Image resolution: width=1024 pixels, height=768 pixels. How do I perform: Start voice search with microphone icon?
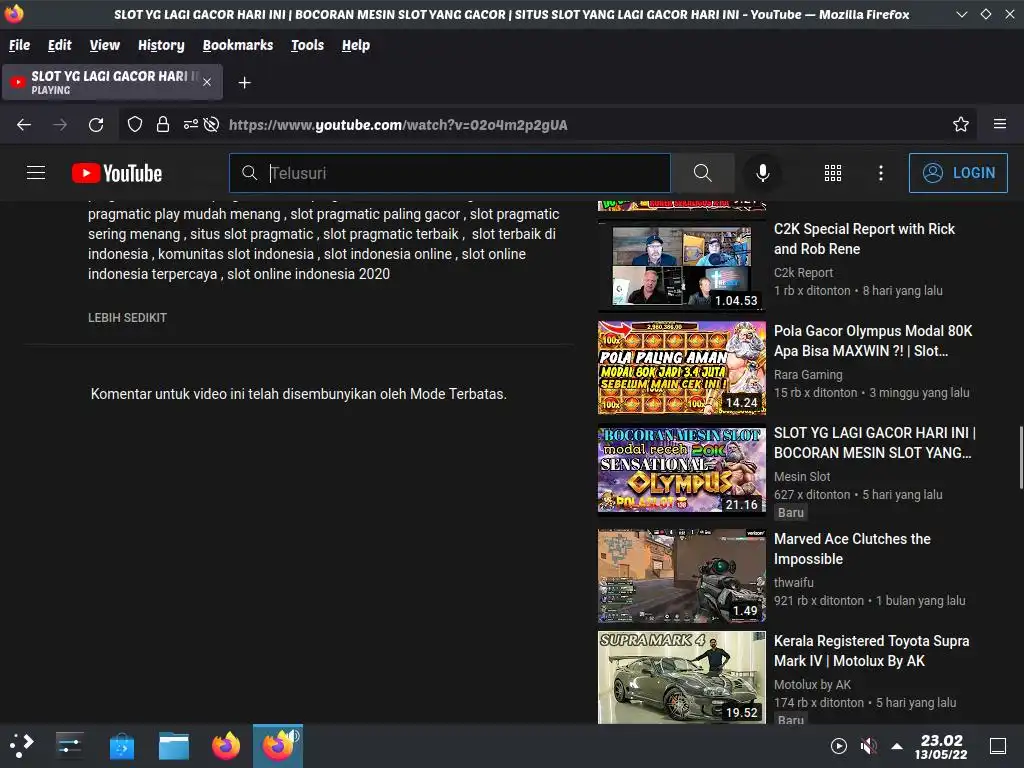pyautogui.click(x=762, y=173)
